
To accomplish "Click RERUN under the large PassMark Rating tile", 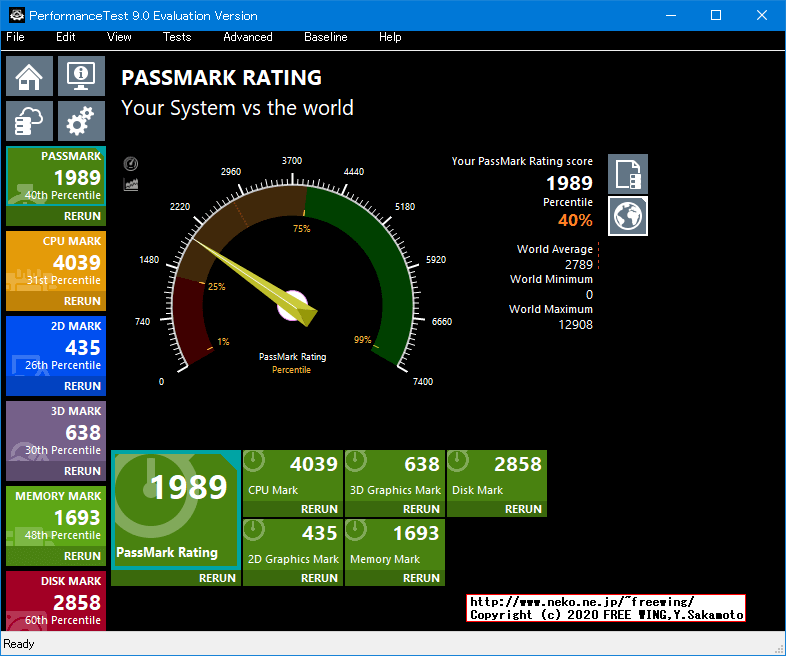I will click(x=217, y=578).
